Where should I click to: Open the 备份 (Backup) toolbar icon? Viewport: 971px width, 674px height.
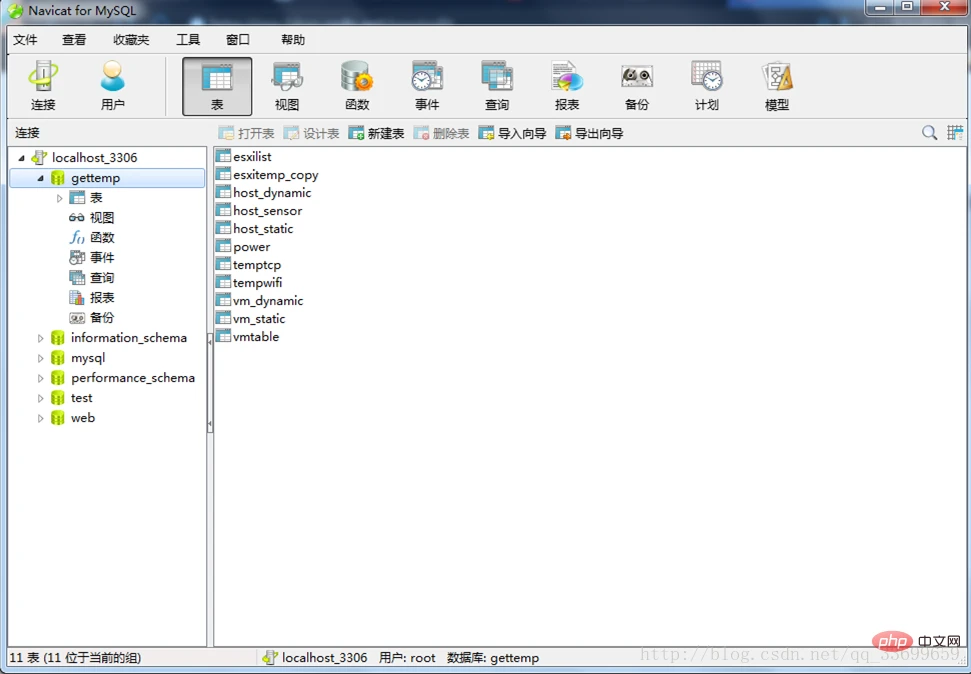[x=637, y=87]
